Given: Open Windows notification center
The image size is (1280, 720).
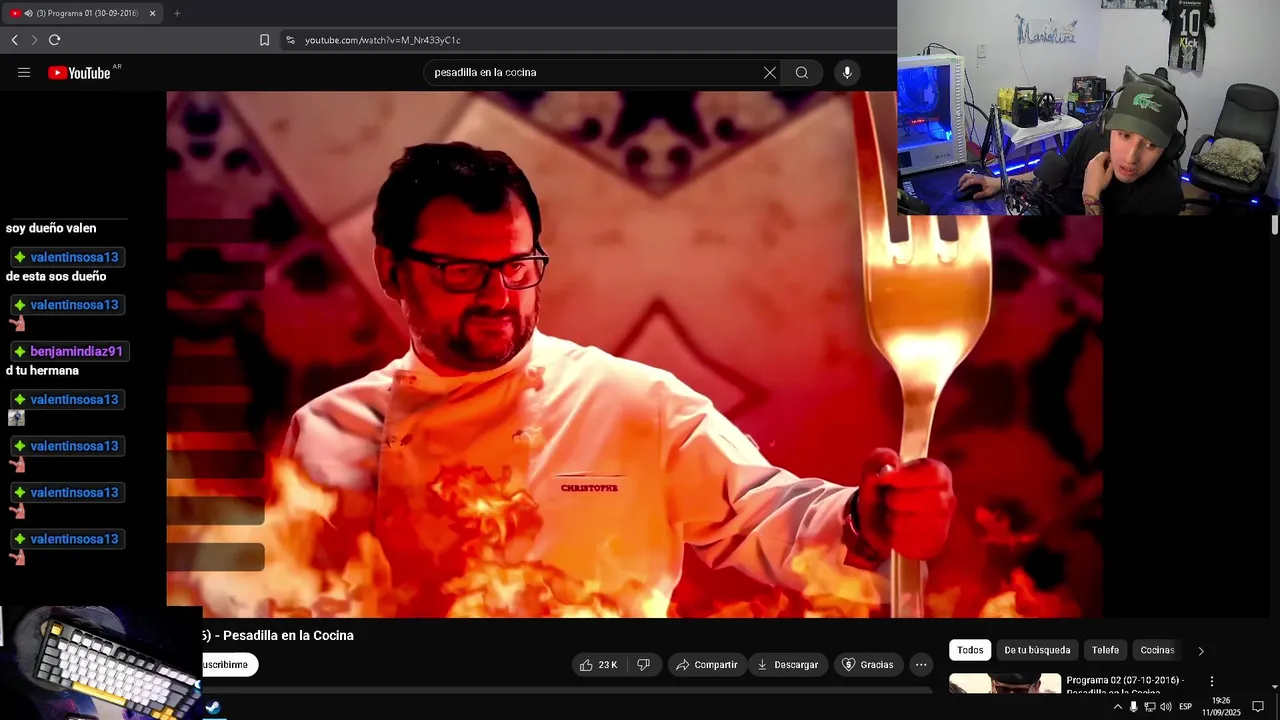Looking at the screenshot, I should pos(1258,707).
